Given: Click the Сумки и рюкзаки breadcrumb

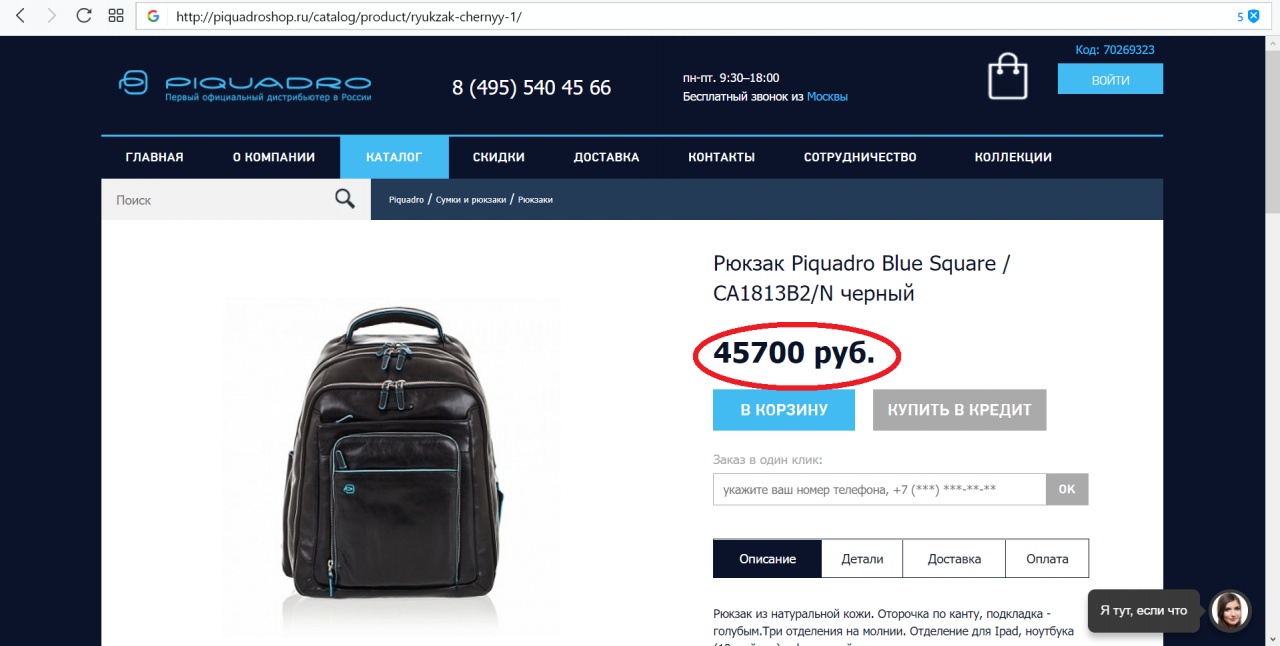Looking at the screenshot, I should [471, 200].
